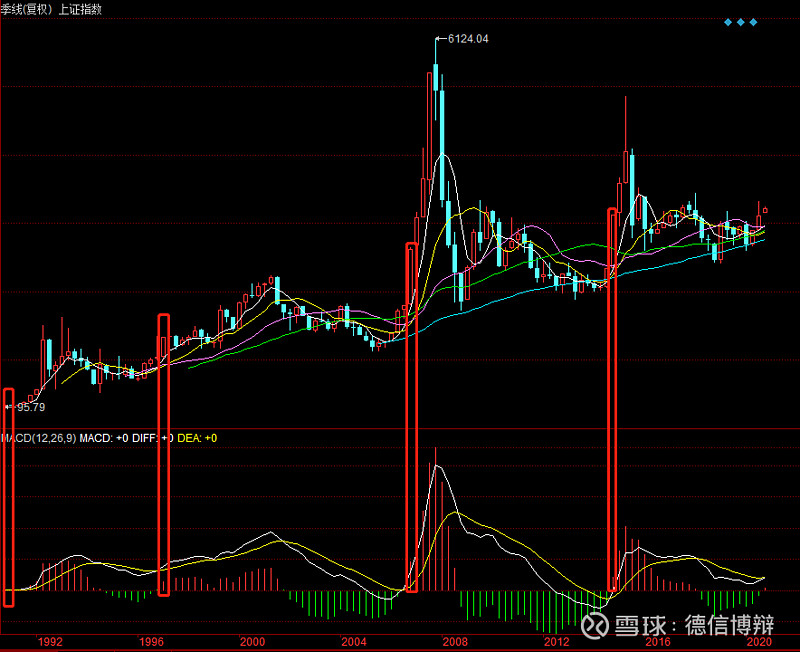This screenshot has width=800, height=652.
Task: Click the 2020 year marker
Action: [759, 641]
